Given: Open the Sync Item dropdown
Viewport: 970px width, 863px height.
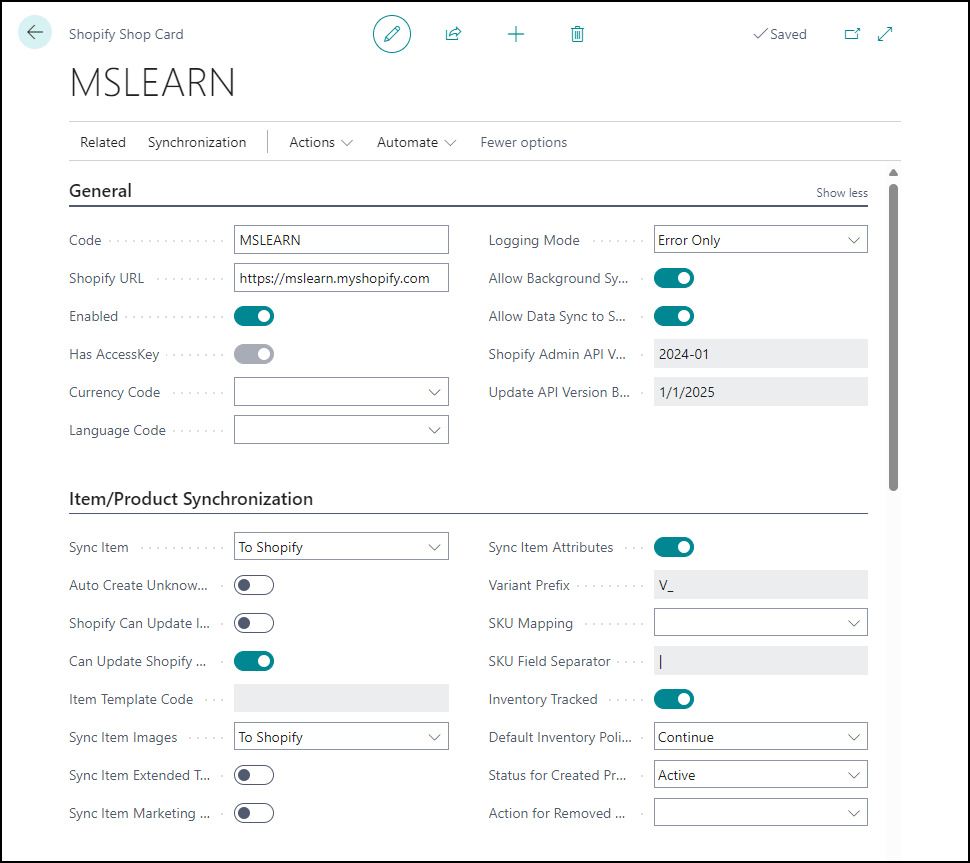Looking at the screenshot, I should pos(341,546).
